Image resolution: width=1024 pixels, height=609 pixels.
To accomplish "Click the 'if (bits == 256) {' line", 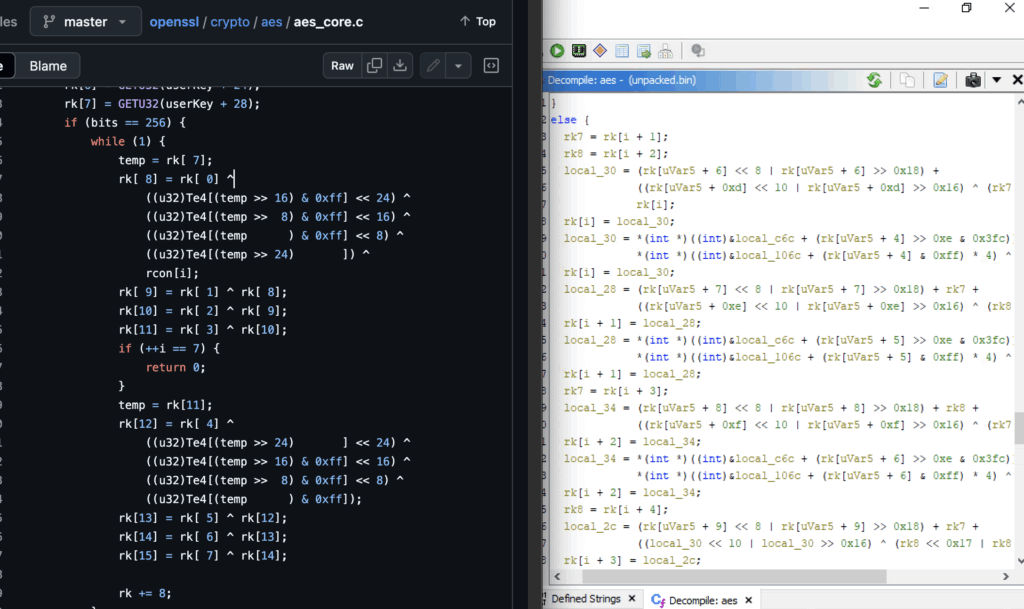I will [x=125, y=122].
